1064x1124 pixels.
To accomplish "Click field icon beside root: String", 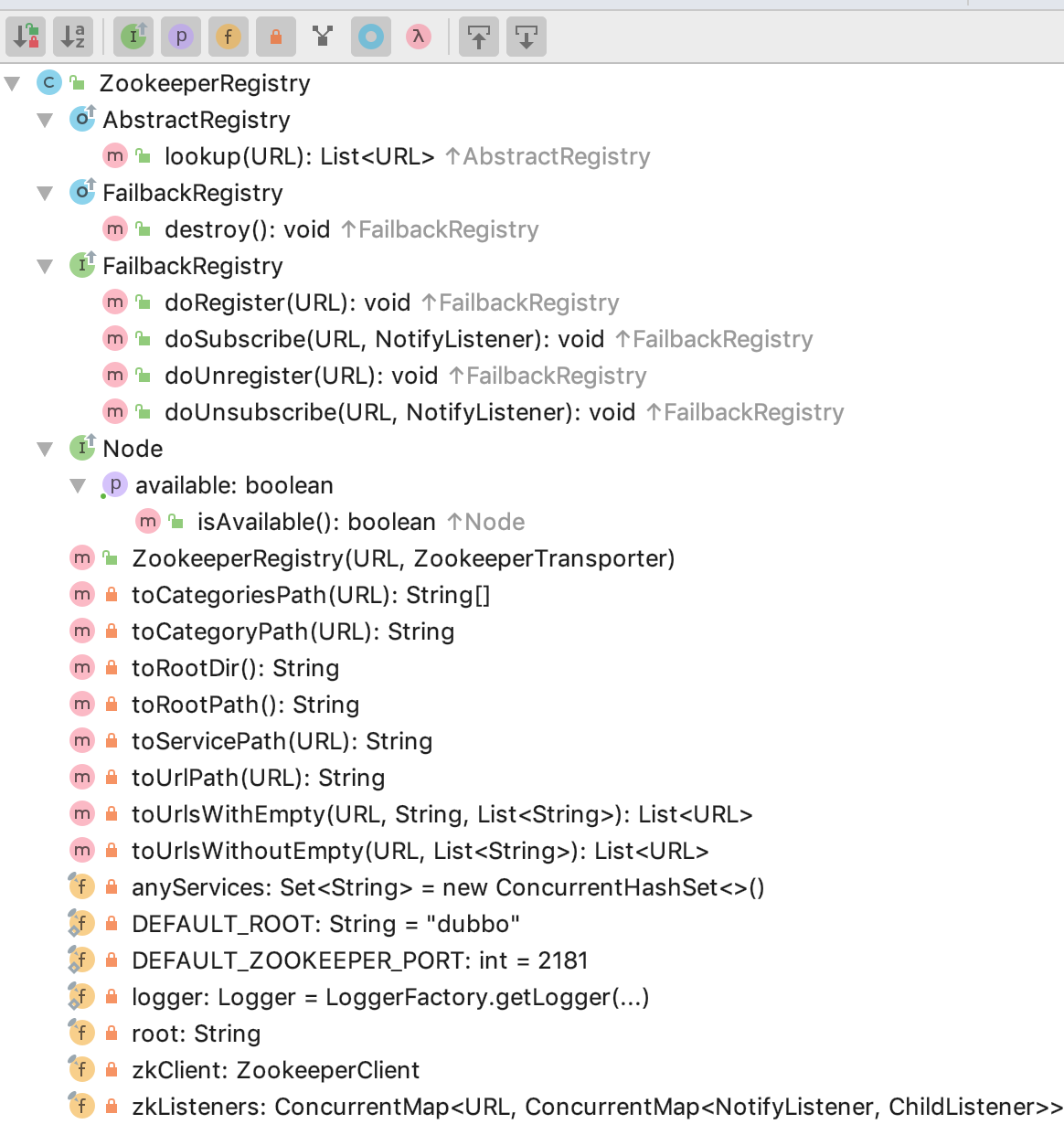I will click(x=82, y=1034).
